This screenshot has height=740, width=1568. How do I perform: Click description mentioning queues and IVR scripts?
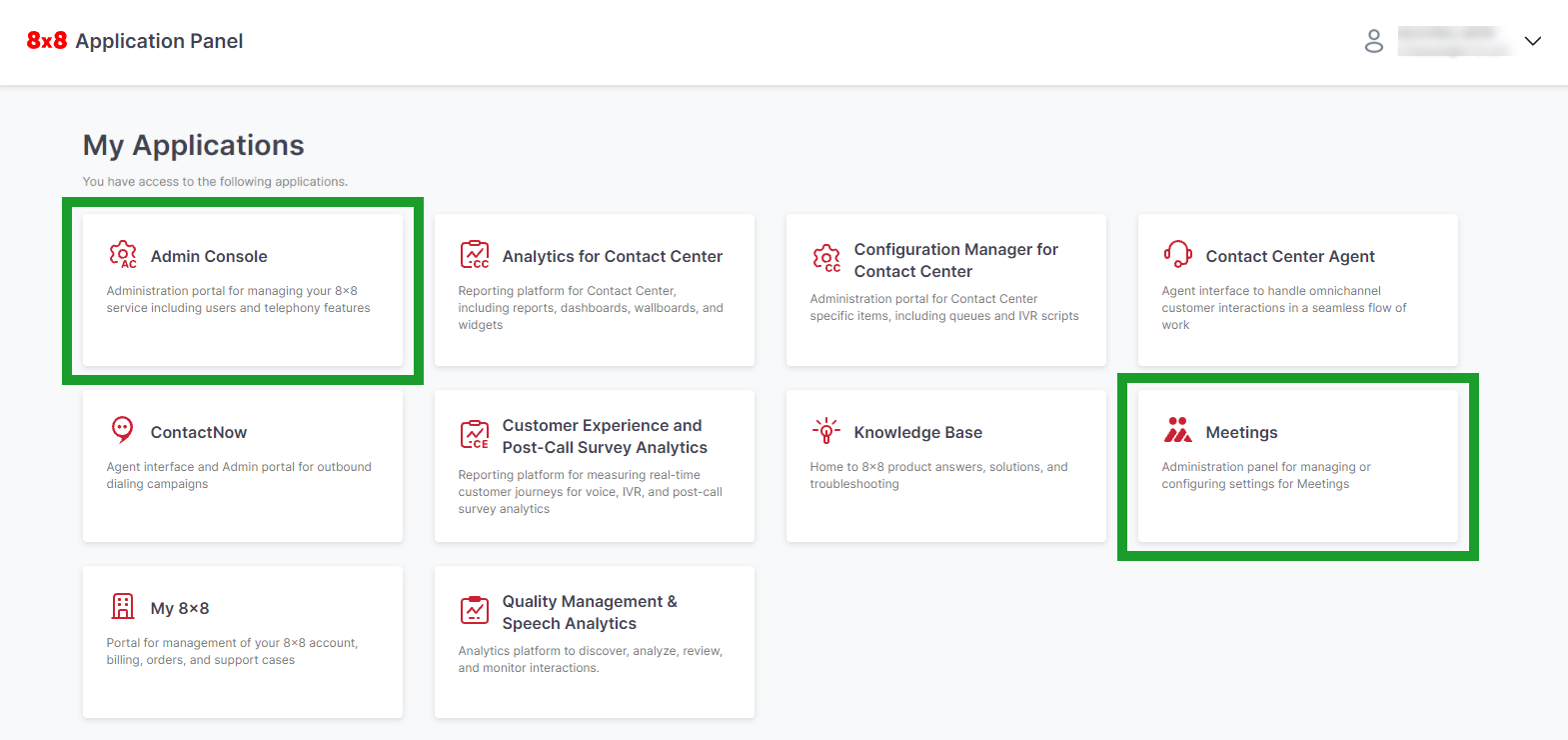944,307
